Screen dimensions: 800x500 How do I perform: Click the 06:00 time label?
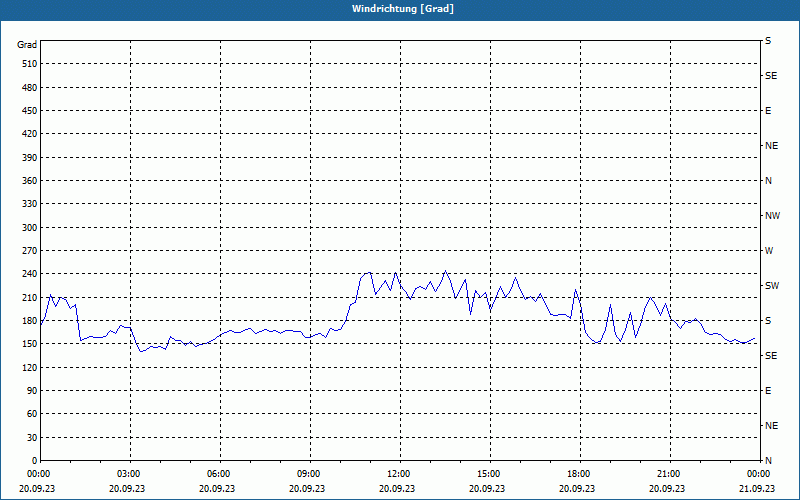pyautogui.click(x=220, y=474)
